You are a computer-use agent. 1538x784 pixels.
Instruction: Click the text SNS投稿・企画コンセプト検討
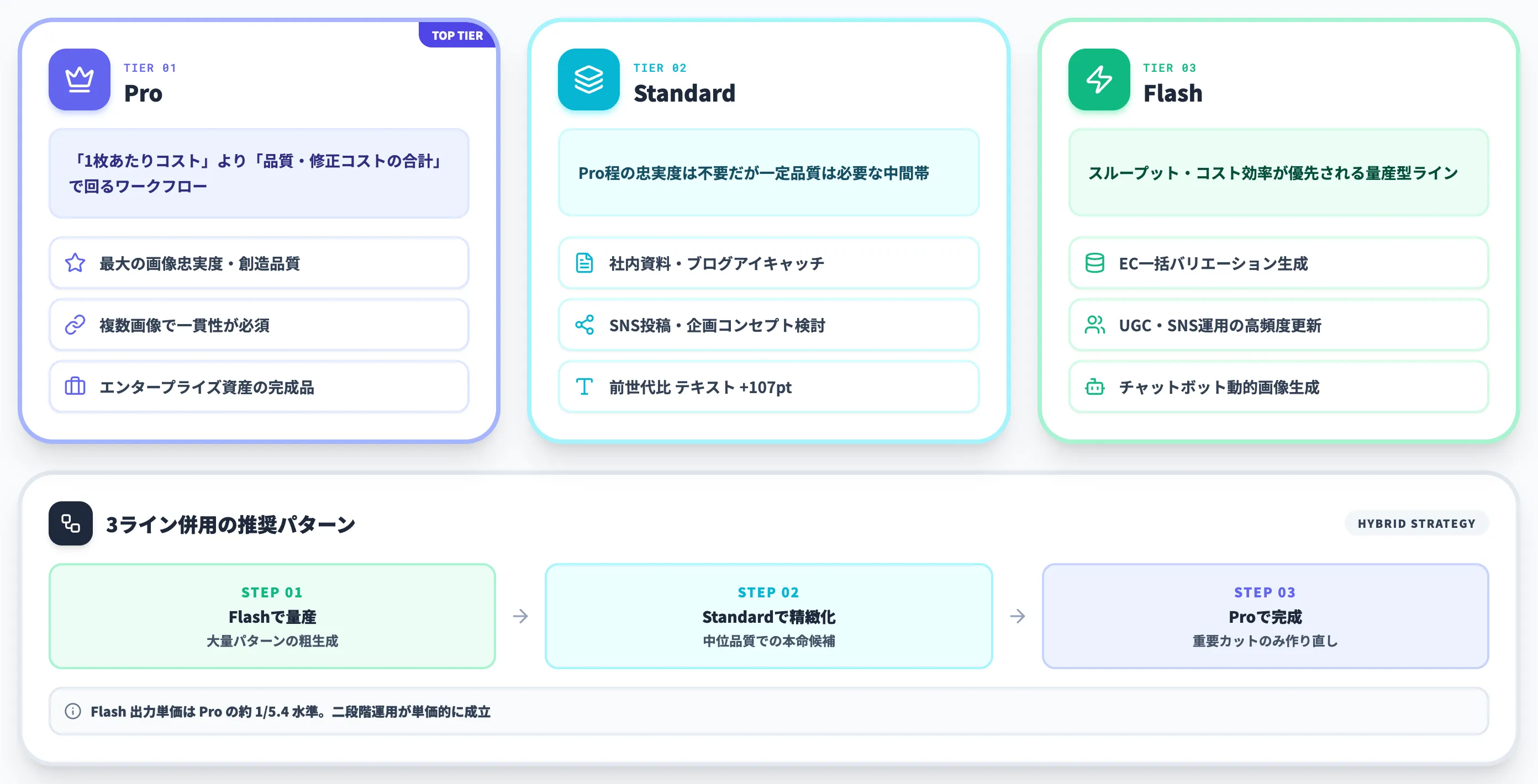pos(717,326)
